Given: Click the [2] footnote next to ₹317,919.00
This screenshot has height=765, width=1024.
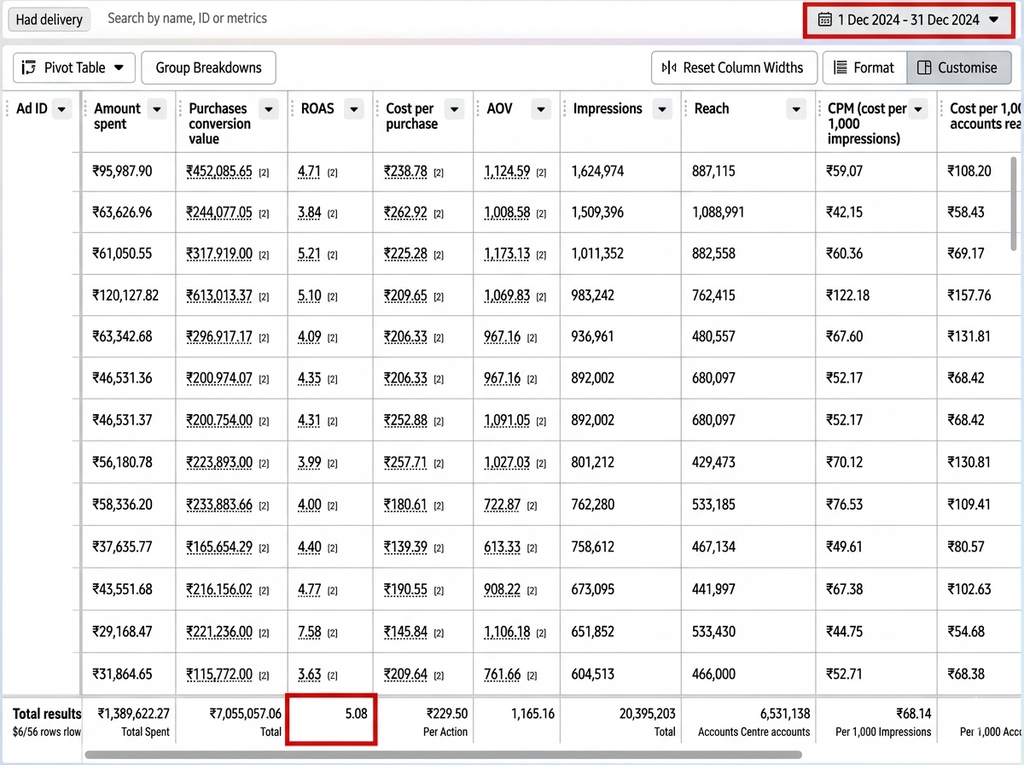Looking at the screenshot, I should click(264, 255).
